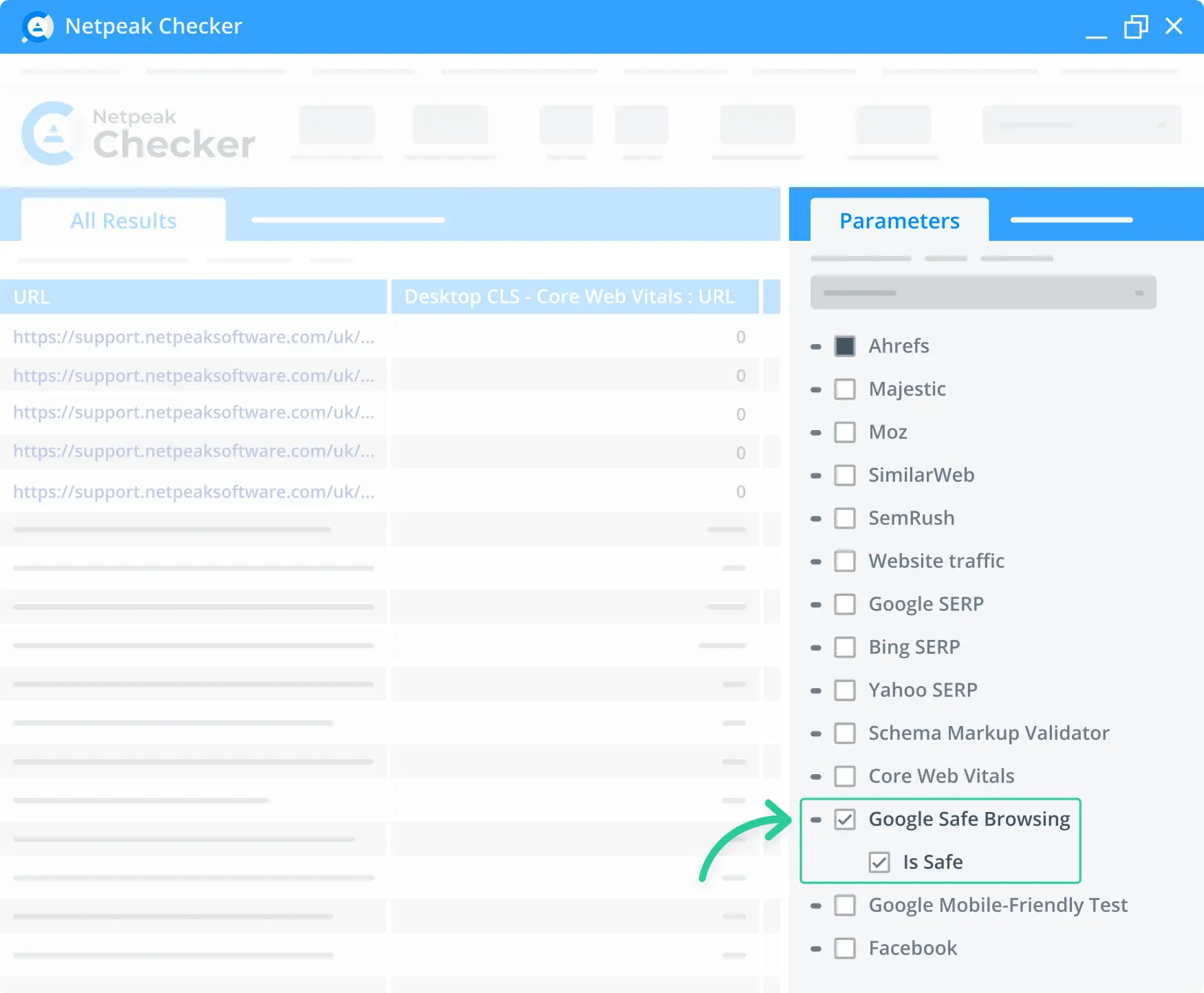Open the fourth support.netpeaksoftware.com URL
The width and height of the screenshot is (1204, 993).
[x=193, y=450]
